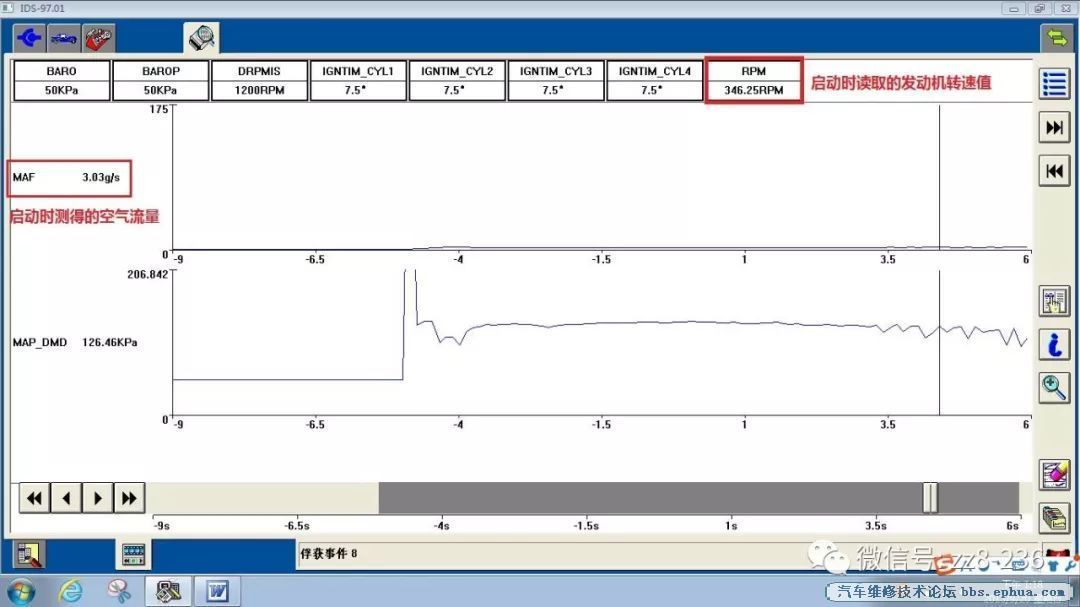Rewind playback with double-left arrow button
This screenshot has width=1080, height=607.
(x=34, y=497)
